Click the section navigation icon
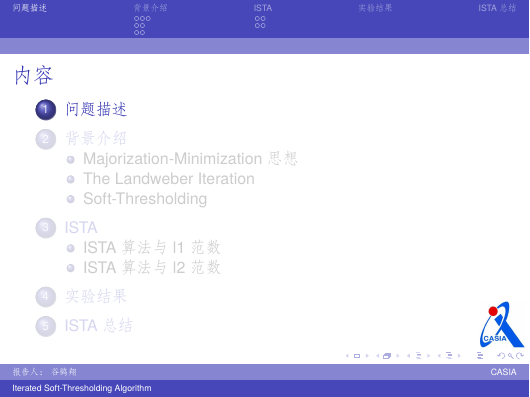Screen dimensions: 530x397 pos(449,356)
